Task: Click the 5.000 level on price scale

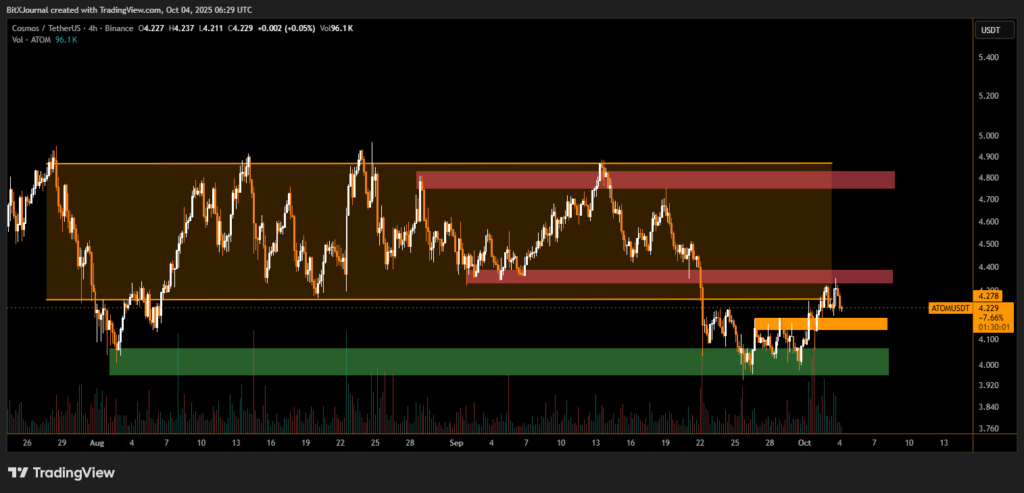Action: click(988, 135)
